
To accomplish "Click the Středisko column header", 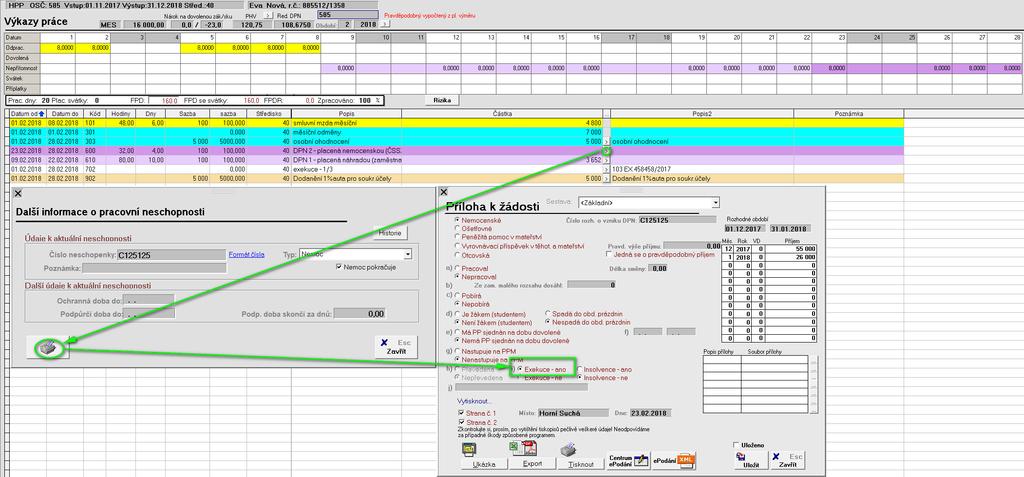I will (269, 114).
